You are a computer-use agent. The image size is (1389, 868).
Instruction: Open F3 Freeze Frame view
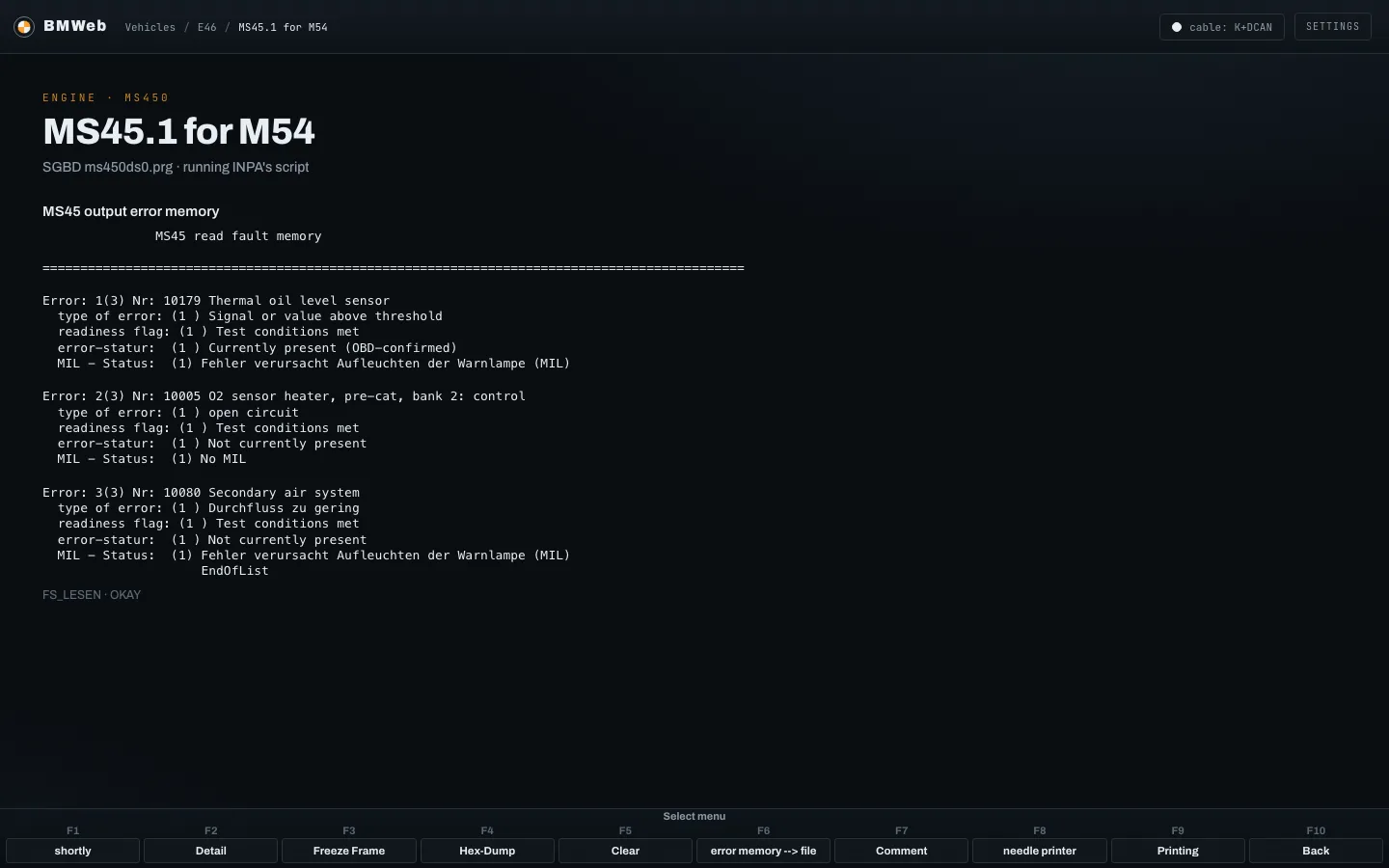click(x=349, y=851)
